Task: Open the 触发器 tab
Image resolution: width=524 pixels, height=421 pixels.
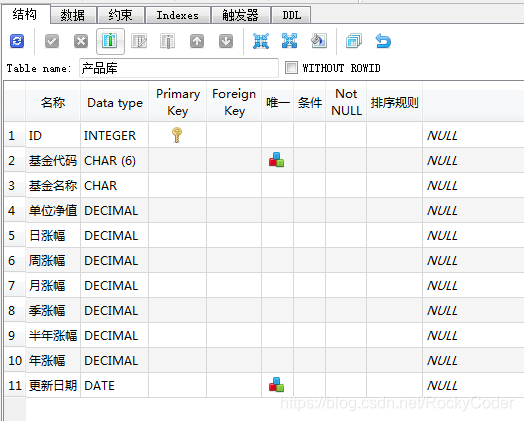Action: pyautogui.click(x=241, y=15)
